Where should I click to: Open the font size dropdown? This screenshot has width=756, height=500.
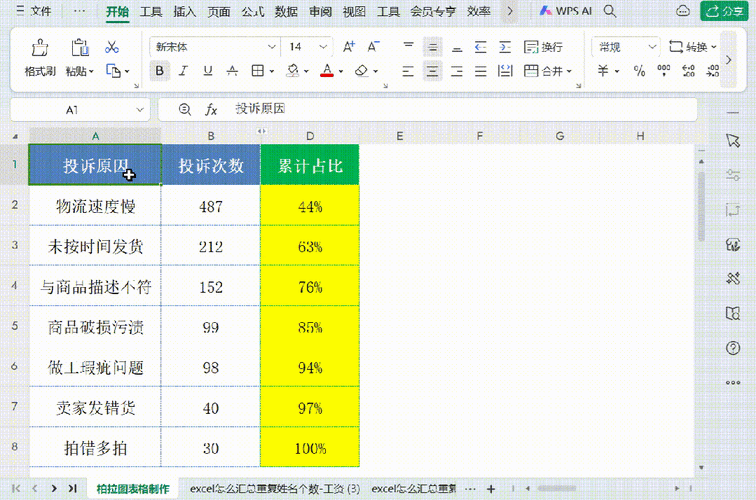pyautogui.click(x=323, y=47)
